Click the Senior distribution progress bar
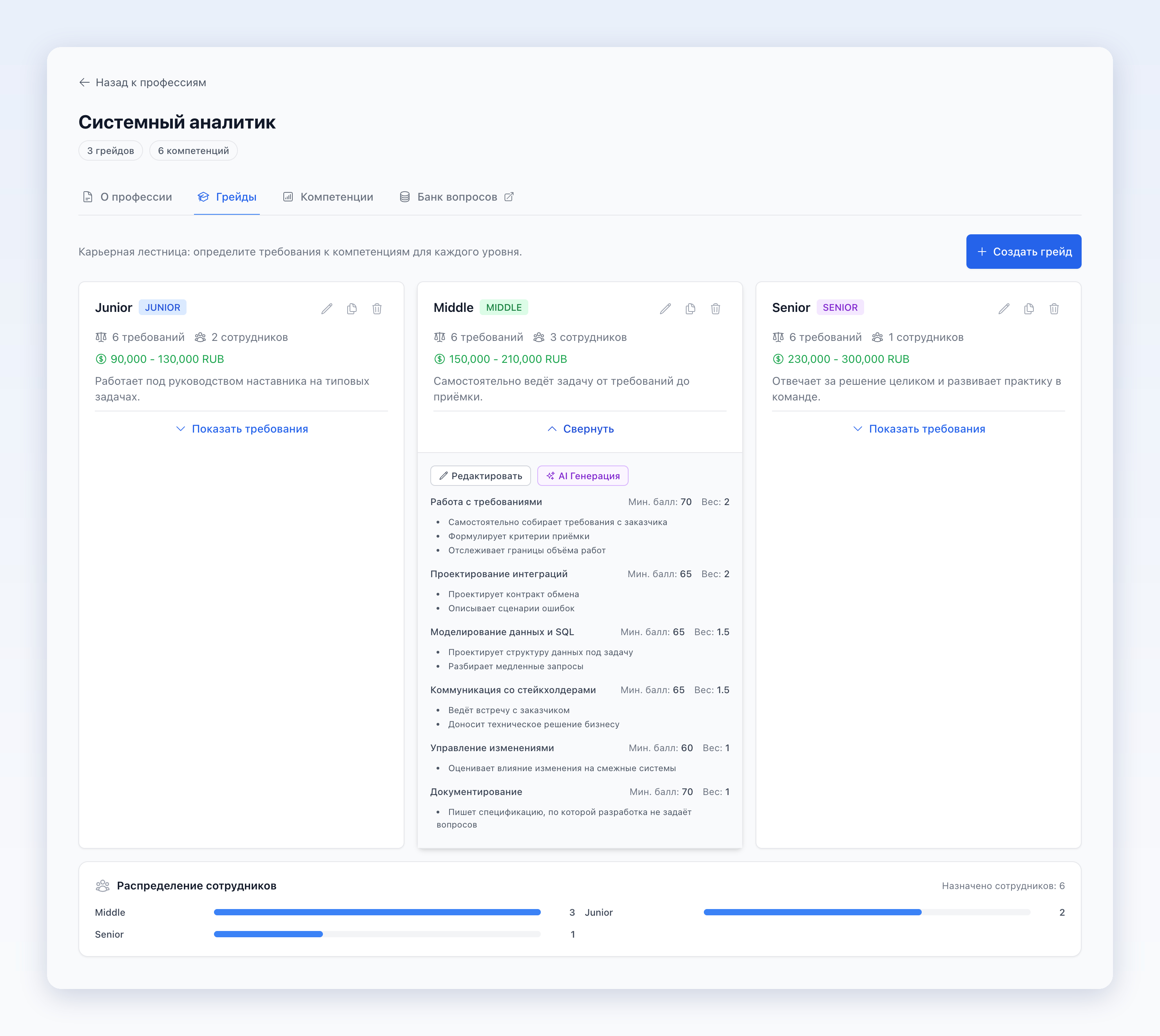Viewport: 1160px width, 1036px height. (377, 934)
